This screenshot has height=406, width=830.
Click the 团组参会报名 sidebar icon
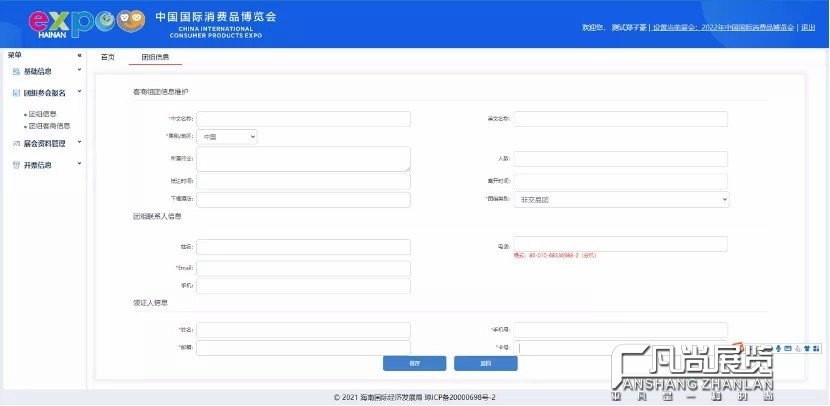pos(15,93)
